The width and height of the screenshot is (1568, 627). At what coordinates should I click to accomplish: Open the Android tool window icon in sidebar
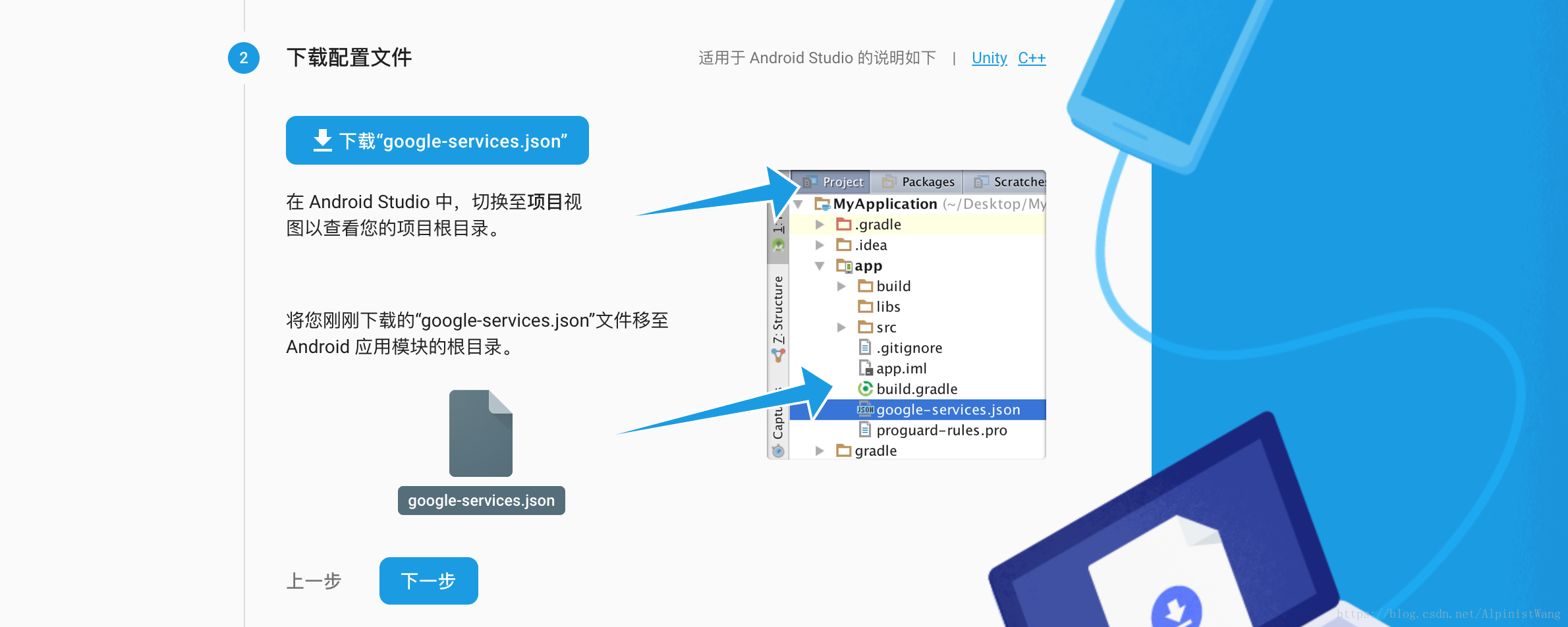(778, 244)
